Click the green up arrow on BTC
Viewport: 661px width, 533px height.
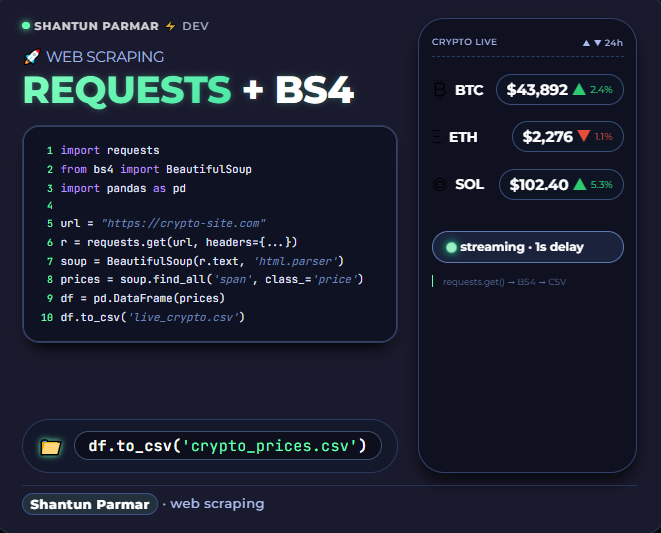(x=578, y=90)
